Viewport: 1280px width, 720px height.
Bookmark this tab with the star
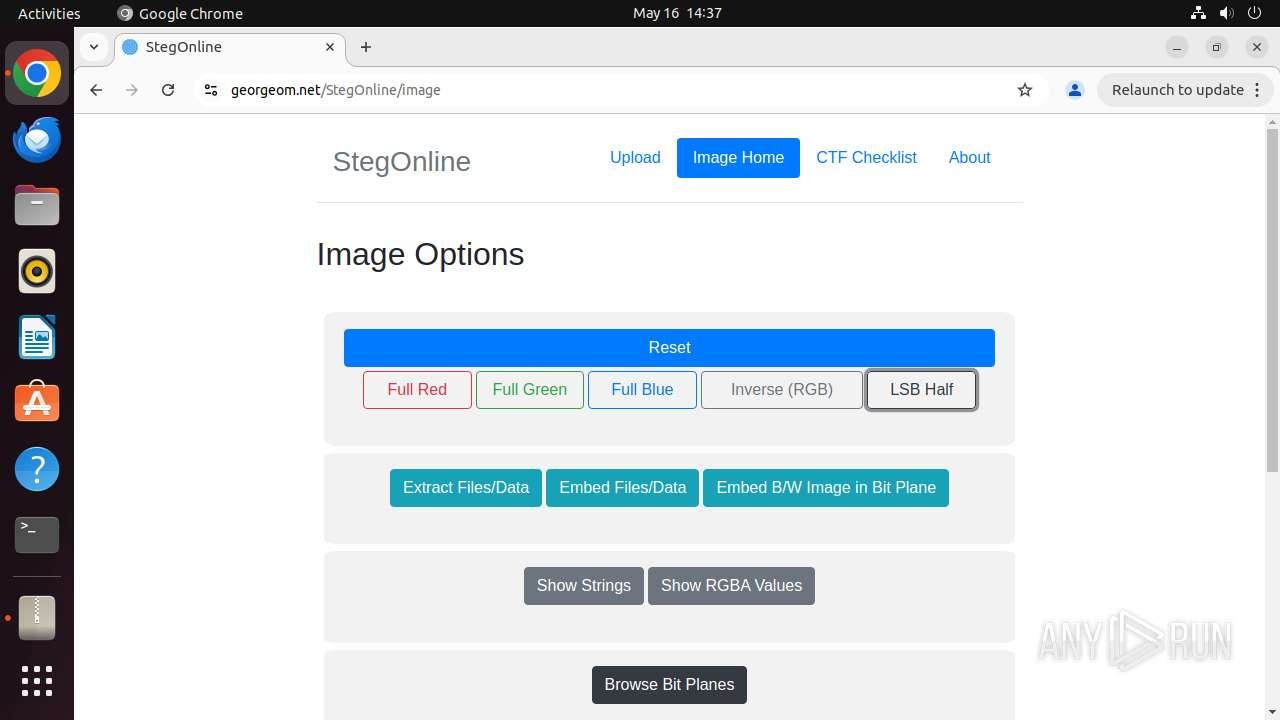[x=1025, y=90]
